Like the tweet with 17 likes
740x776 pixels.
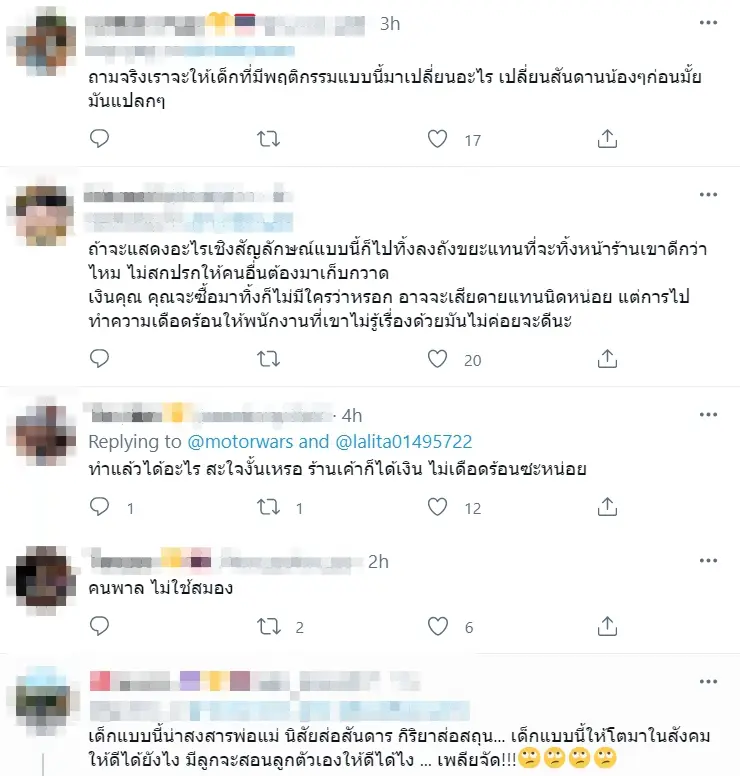coord(438,139)
